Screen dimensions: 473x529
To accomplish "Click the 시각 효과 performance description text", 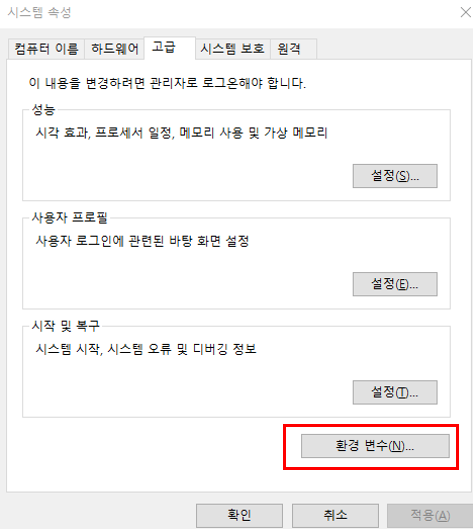I will pos(182,133).
